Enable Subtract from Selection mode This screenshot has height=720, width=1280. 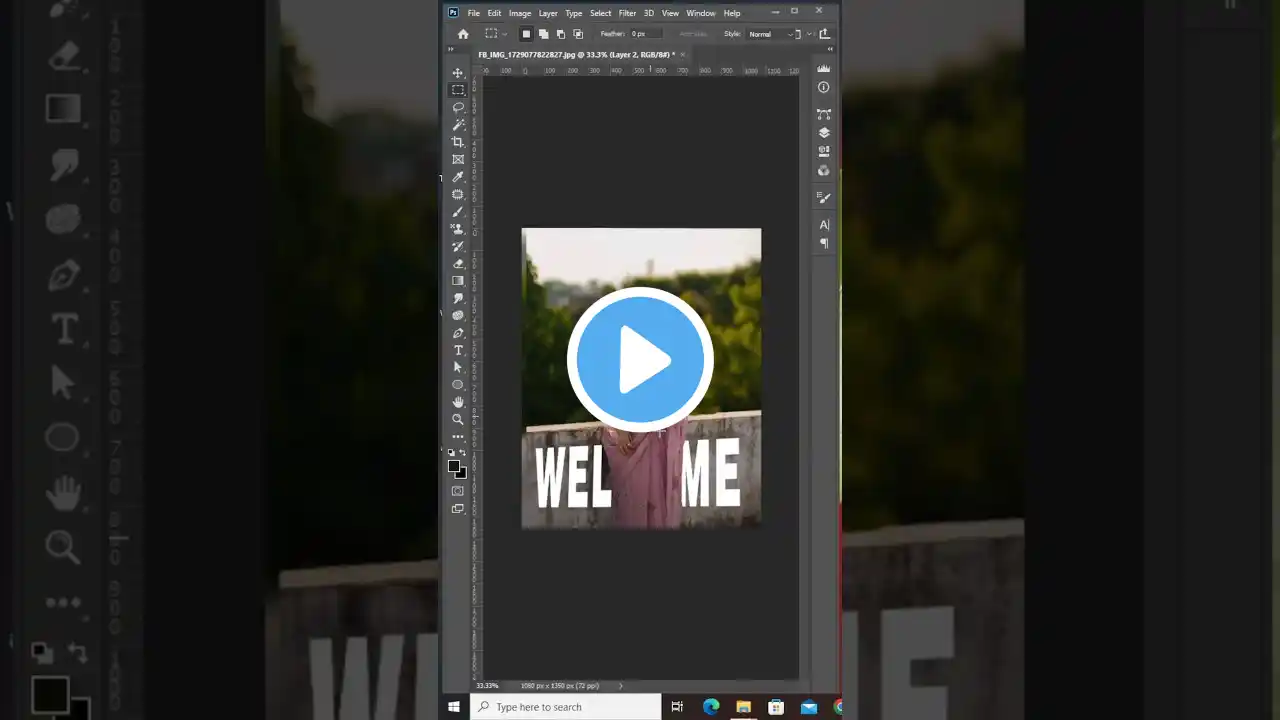(560, 34)
